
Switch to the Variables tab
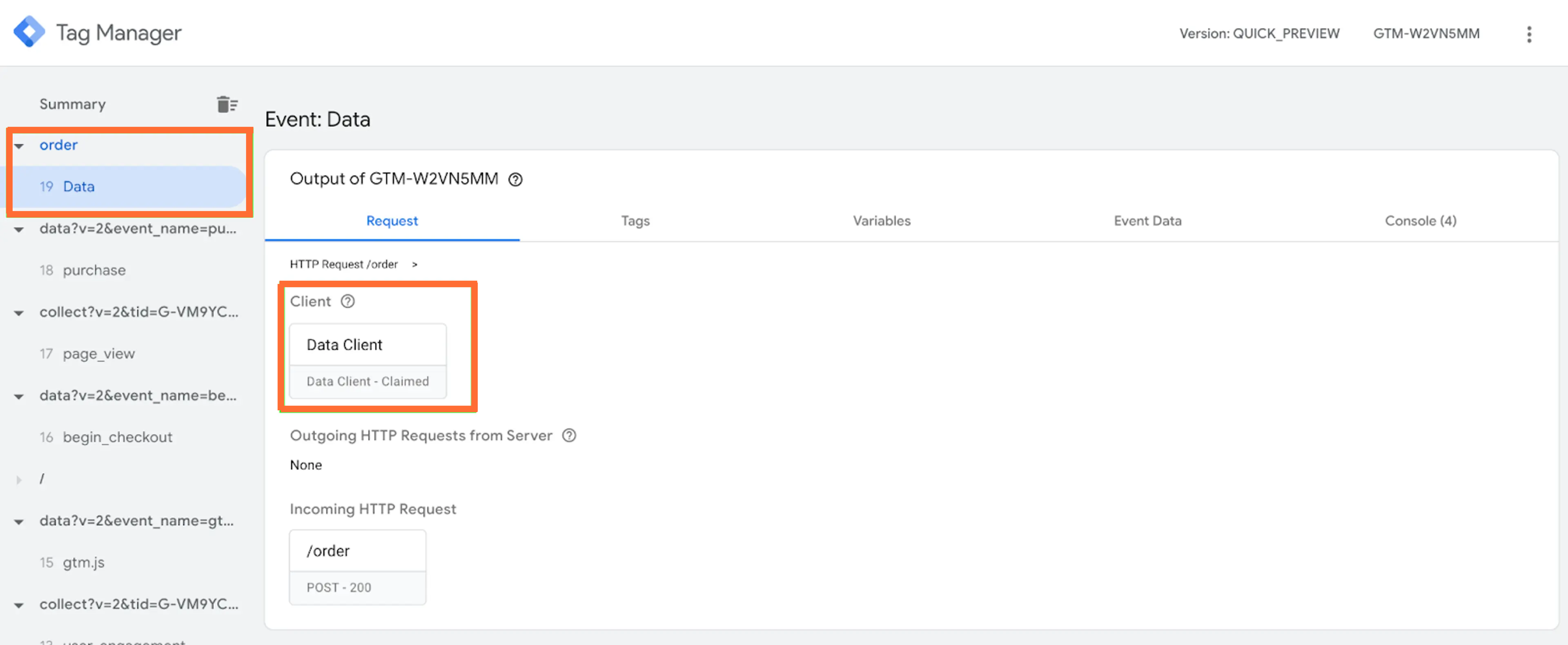click(881, 221)
